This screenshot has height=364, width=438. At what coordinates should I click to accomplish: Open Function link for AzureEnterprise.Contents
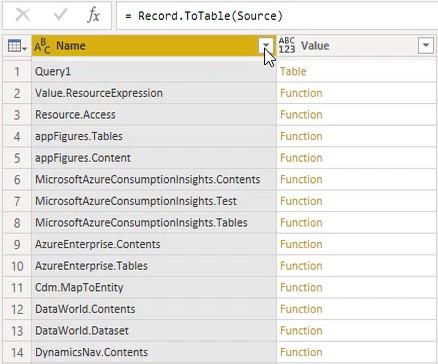[301, 244]
